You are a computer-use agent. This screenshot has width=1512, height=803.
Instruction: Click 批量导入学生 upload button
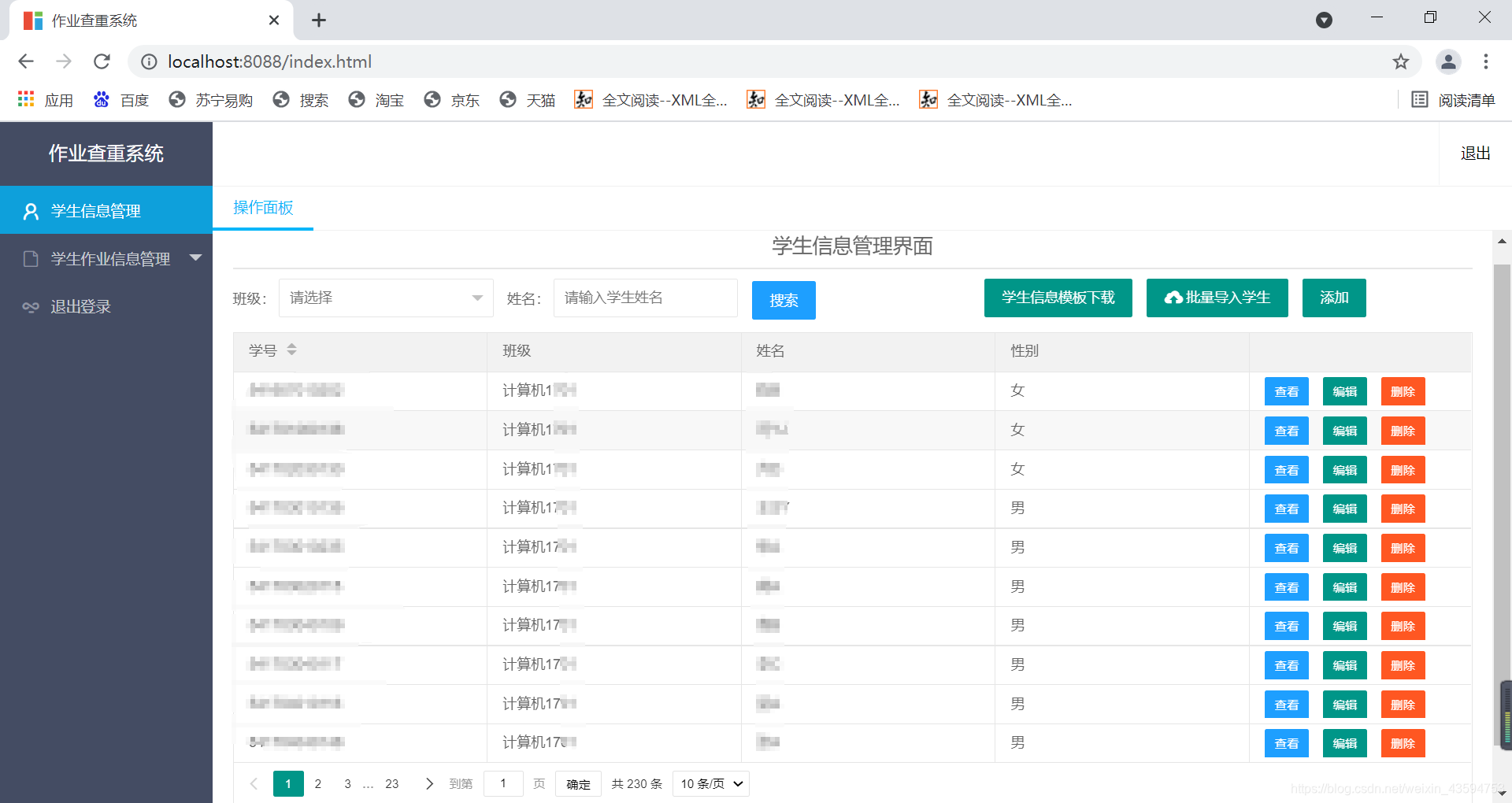coord(1217,298)
